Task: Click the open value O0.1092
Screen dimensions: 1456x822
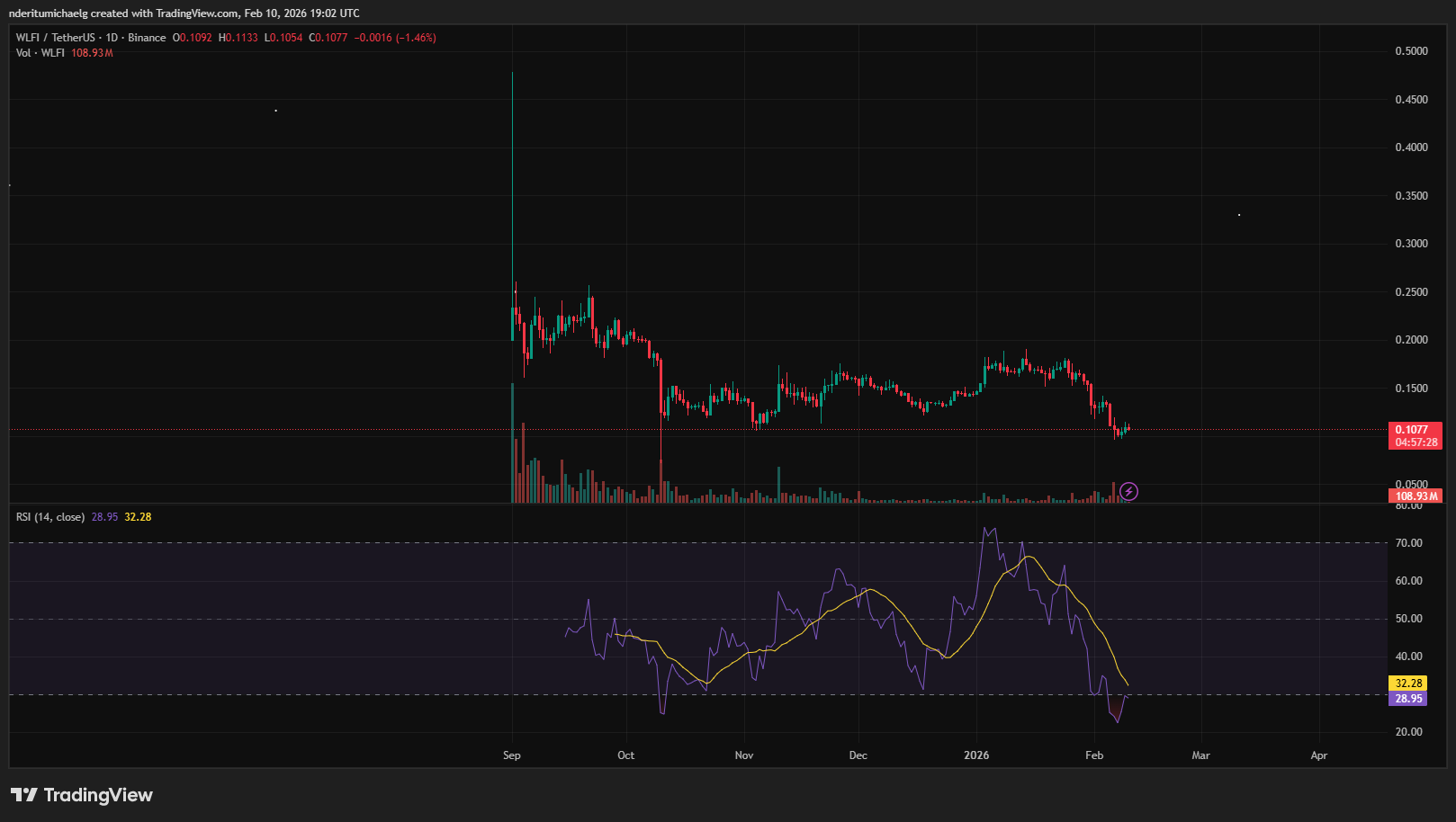Action: point(193,38)
